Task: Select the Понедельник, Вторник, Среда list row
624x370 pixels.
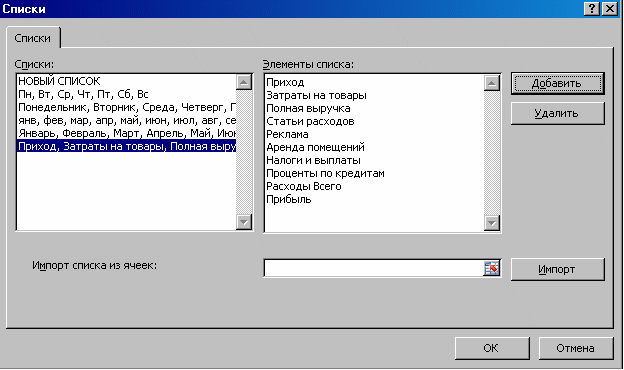Action: click(x=127, y=107)
